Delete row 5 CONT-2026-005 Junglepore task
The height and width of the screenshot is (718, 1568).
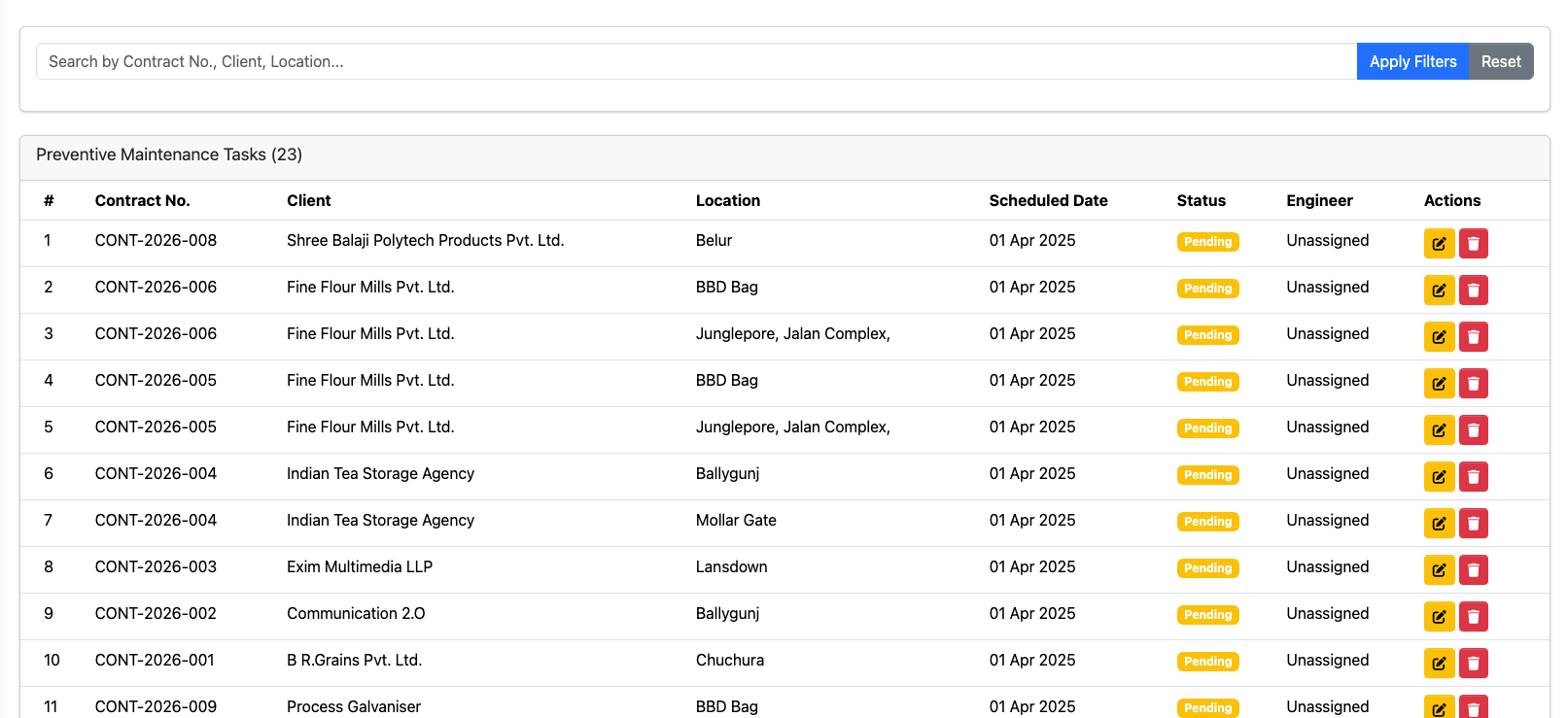click(x=1473, y=429)
